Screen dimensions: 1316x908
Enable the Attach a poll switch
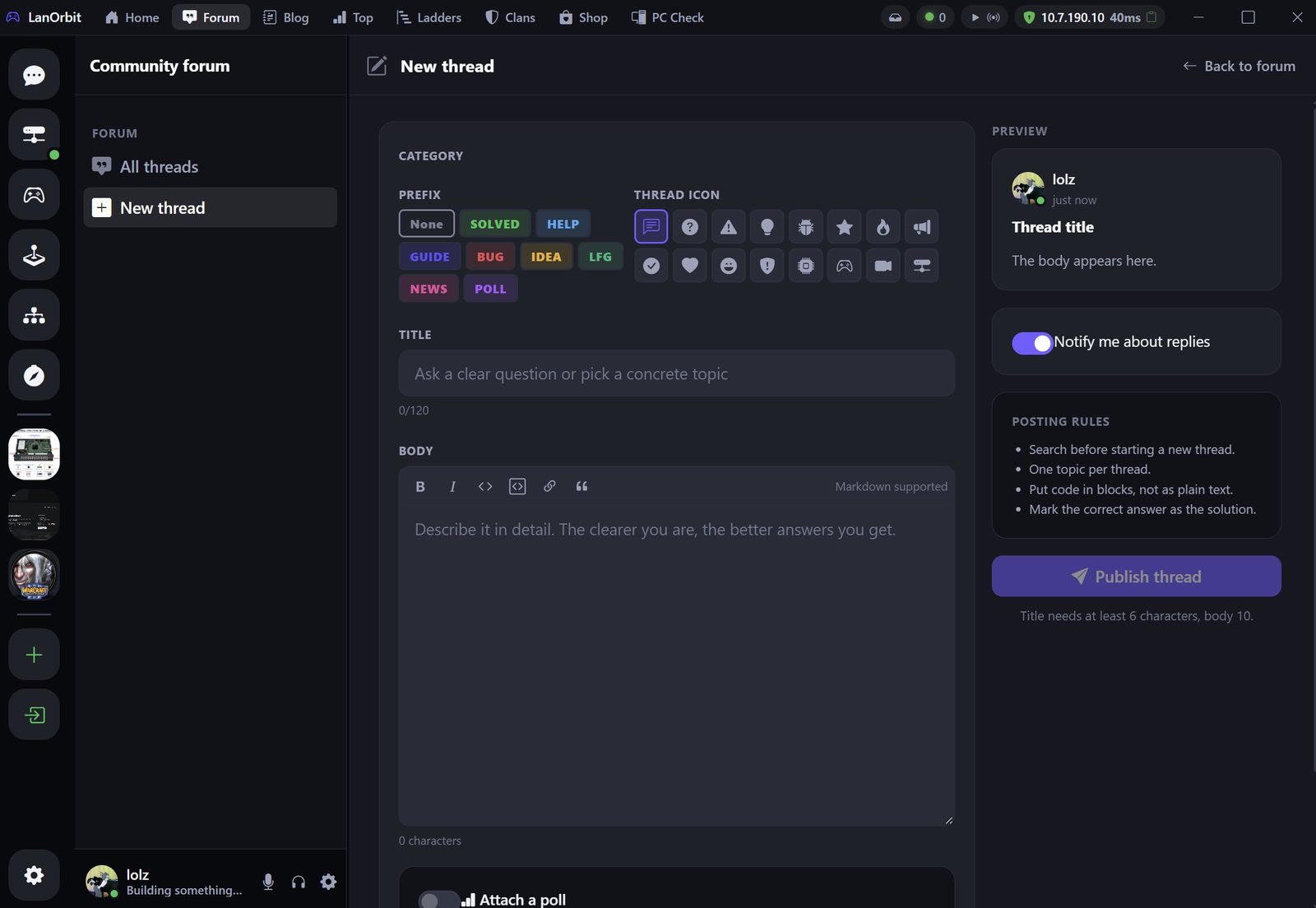click(x=438, y=900)
